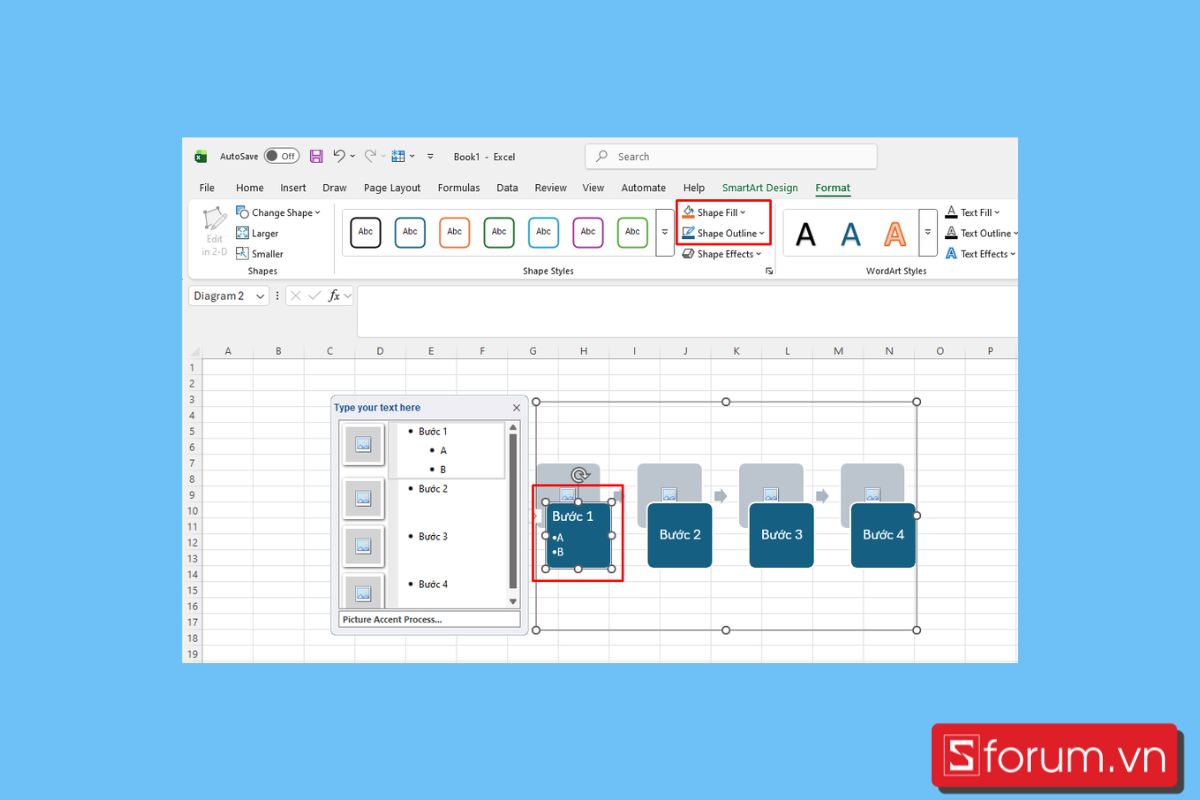
Task: Click the Bước 2 picture thumbnail in text pane
Action: point(363,498)
